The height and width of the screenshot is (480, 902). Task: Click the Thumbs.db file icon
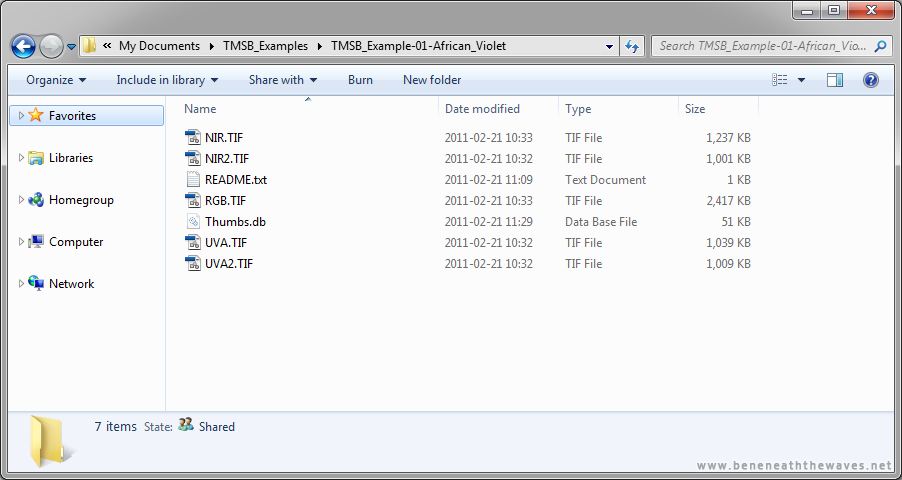192,222
